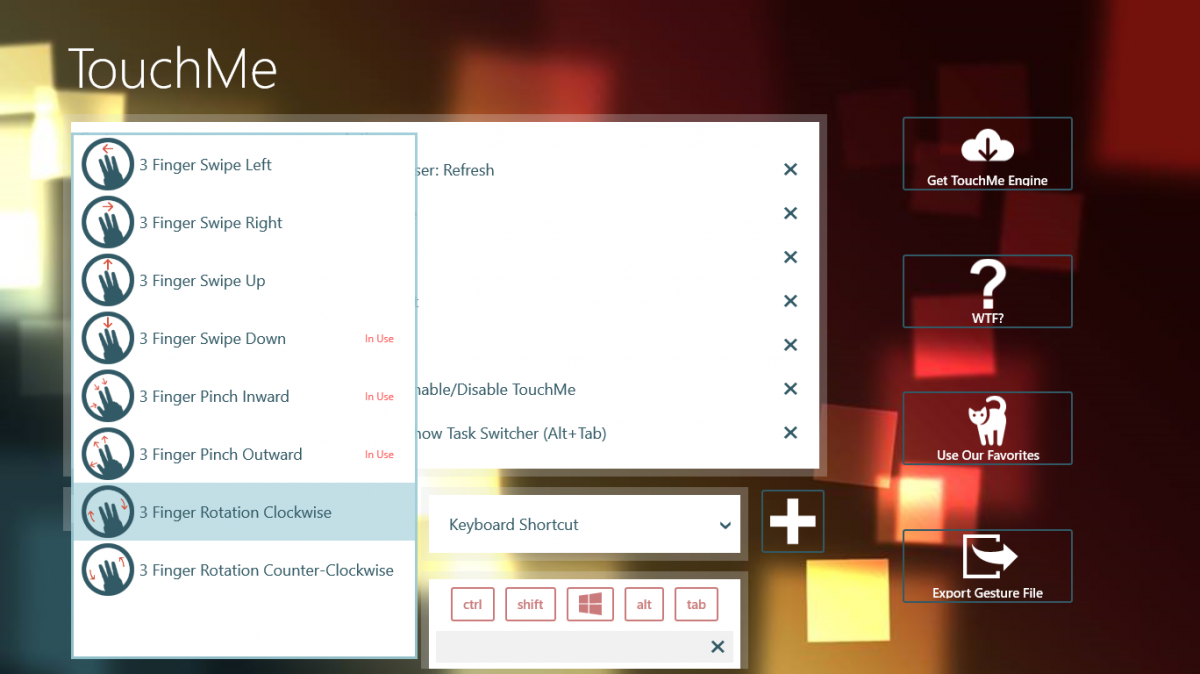Clear the shortcut key input field
Image resolution: width=1200 pixels, height=674 pixels.
click(718, 647)
